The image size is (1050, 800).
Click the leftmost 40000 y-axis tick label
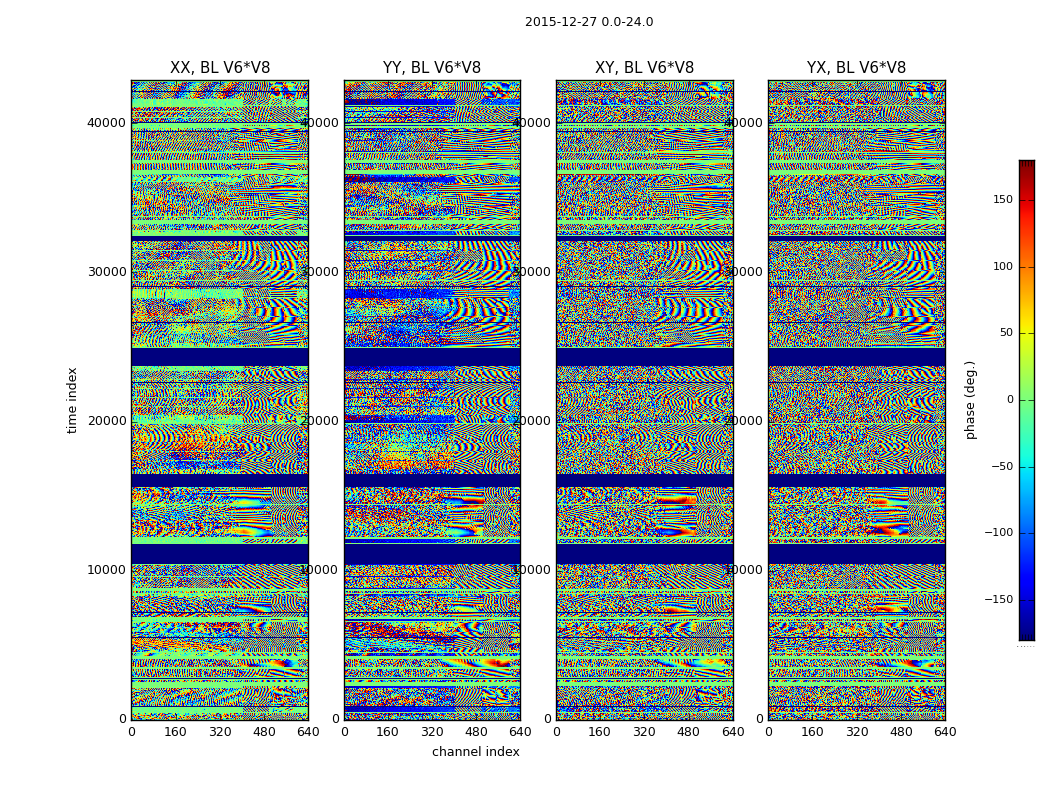[107, 123]
